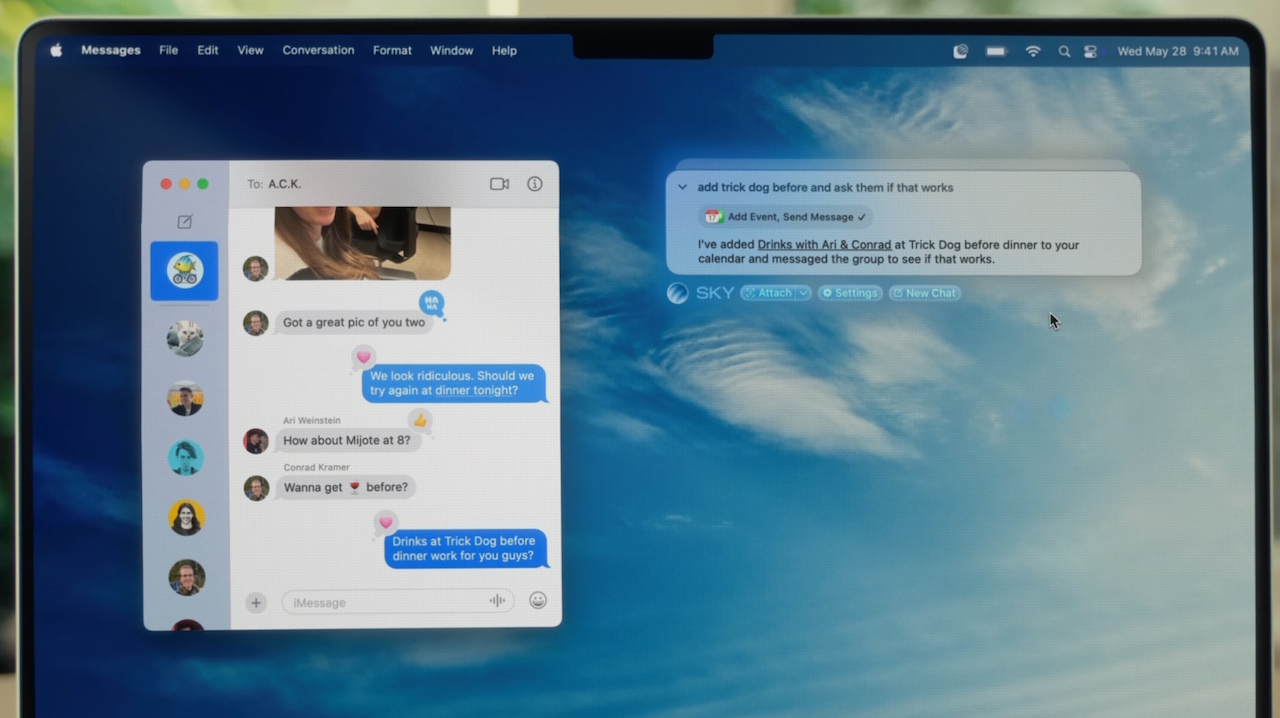Open the View menu

click(x=251, y=51)
